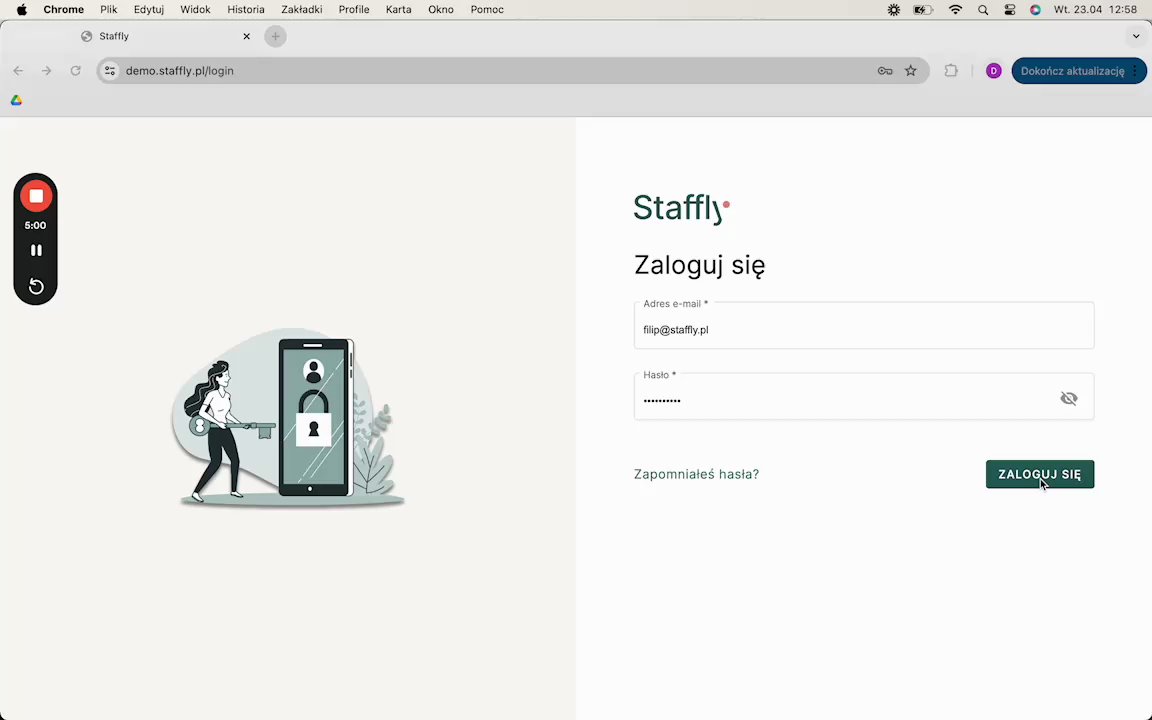Expand the tab search dropdown arrow

point(1136,36)
